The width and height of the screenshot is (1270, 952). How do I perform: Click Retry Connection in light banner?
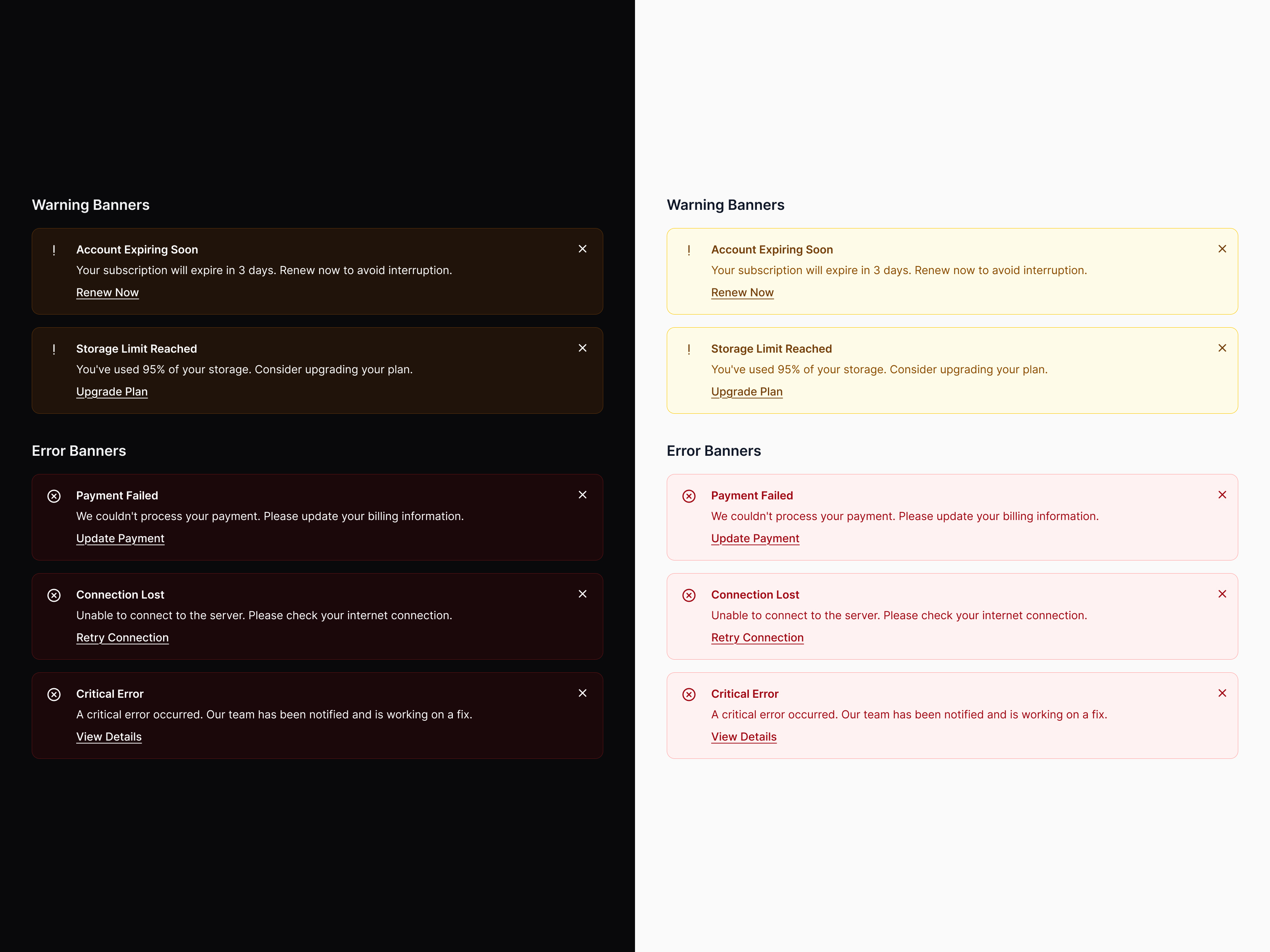click(757, 637)
